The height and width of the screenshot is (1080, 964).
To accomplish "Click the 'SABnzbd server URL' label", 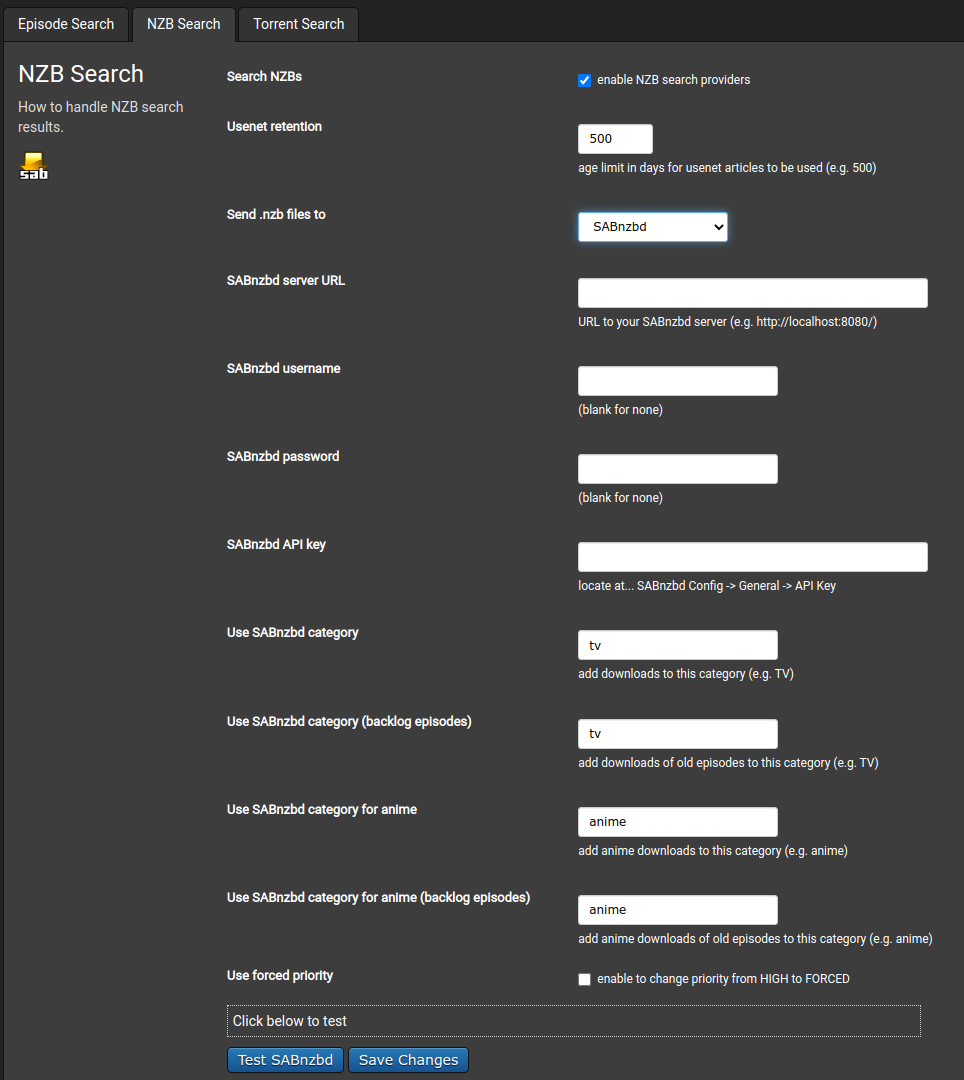I will [x=286, y=281].
